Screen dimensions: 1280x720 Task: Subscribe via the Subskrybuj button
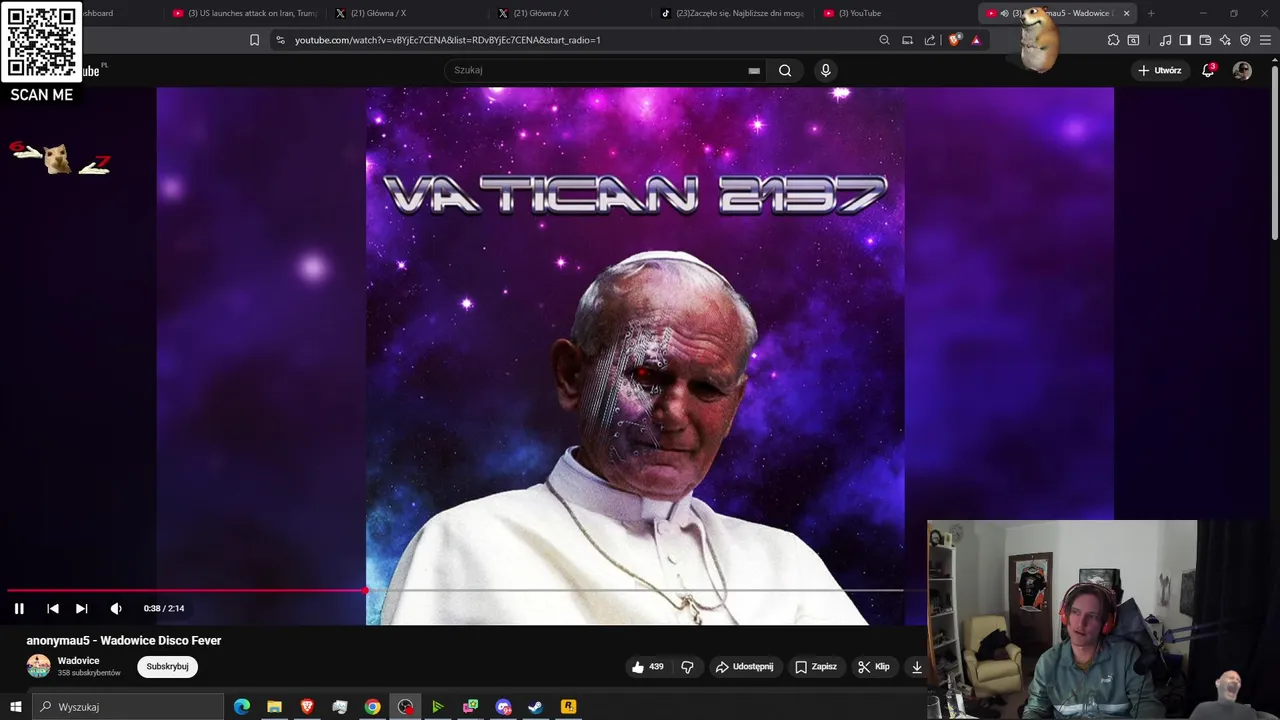pos(167,666)
